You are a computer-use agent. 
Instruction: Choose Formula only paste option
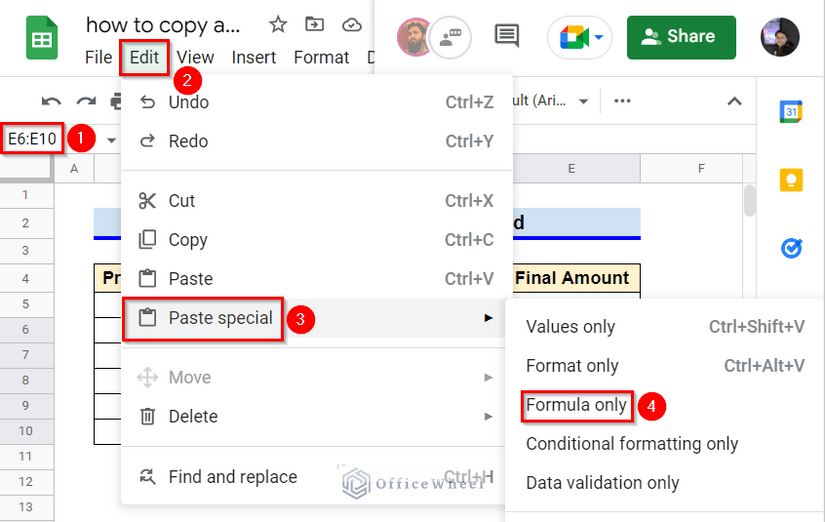(576, 405)
